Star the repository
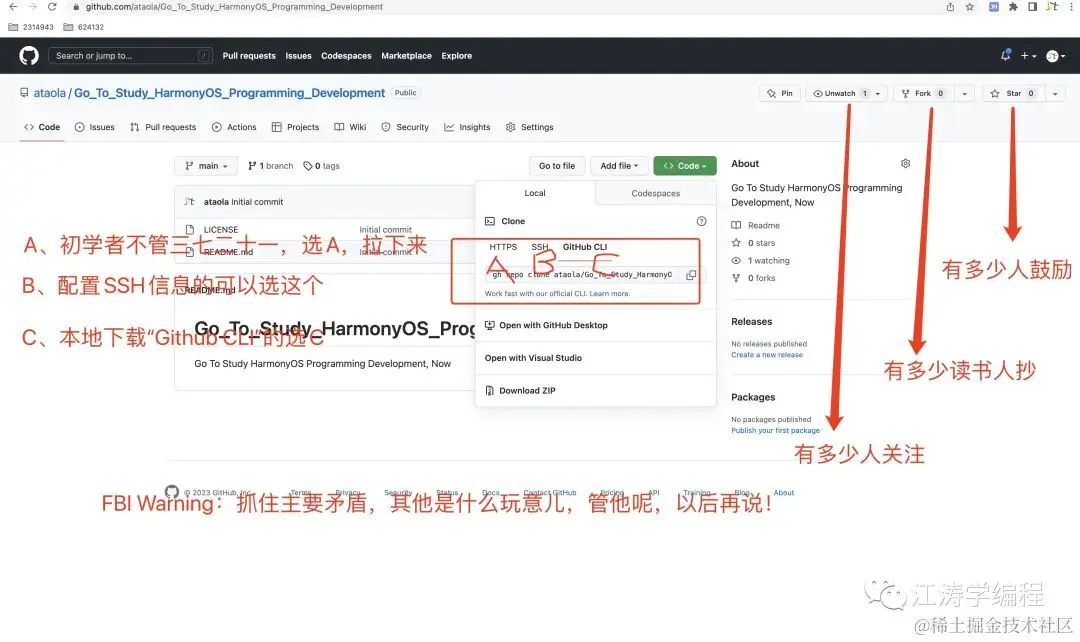The width and height of the screenshot is (1080, 642). [1013, 94]
